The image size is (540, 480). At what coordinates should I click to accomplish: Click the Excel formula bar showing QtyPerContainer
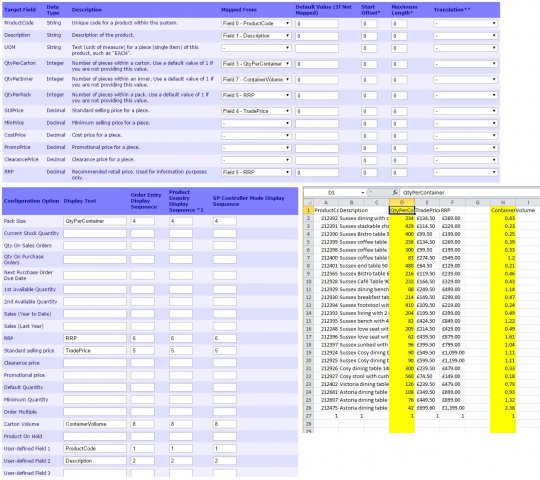point(470,192)
